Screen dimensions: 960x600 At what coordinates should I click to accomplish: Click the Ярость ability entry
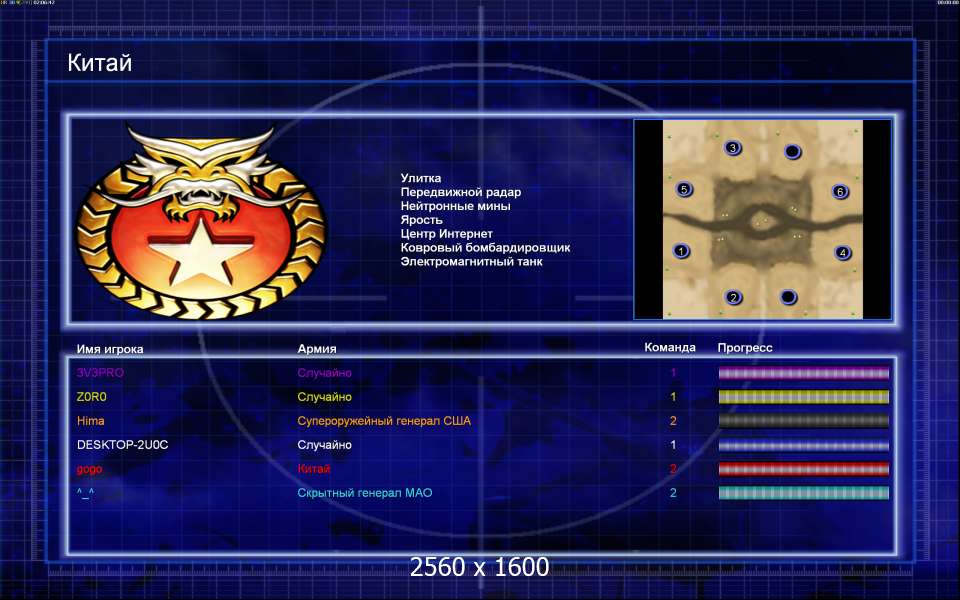(x=421, y=220)
